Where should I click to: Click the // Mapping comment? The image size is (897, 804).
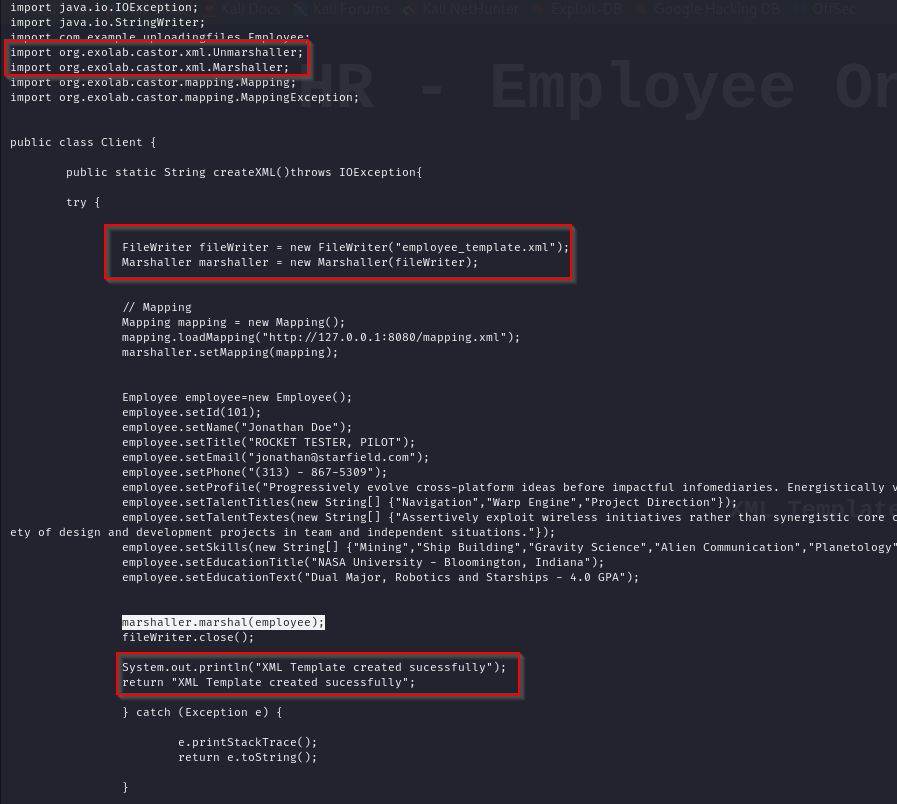point(156,307)
